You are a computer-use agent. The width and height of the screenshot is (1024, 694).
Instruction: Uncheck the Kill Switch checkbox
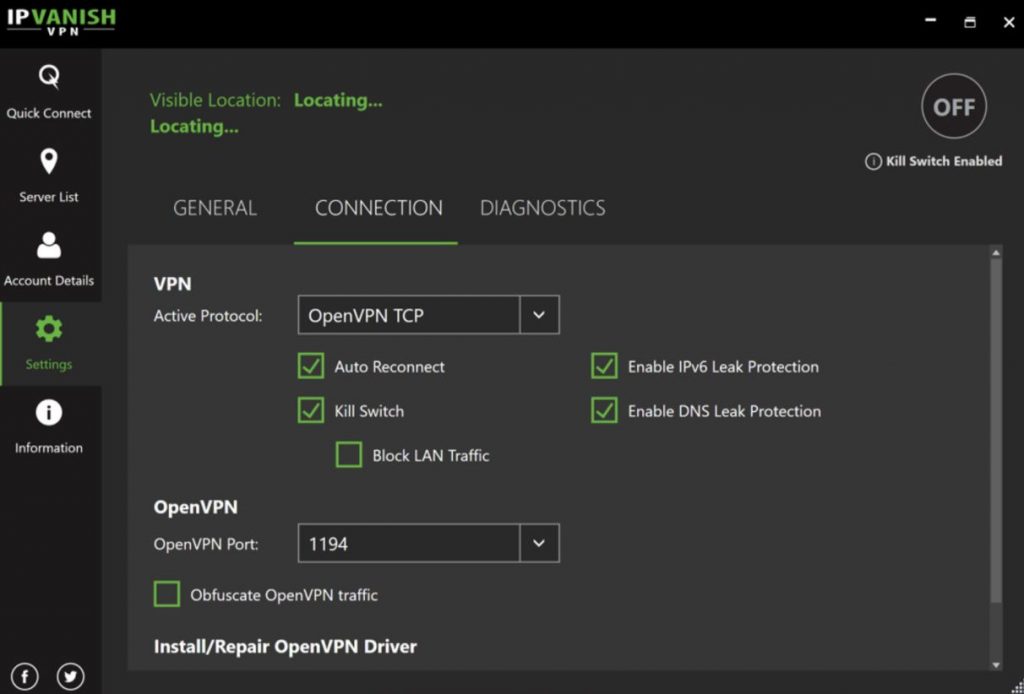click(x=311, y=411)
